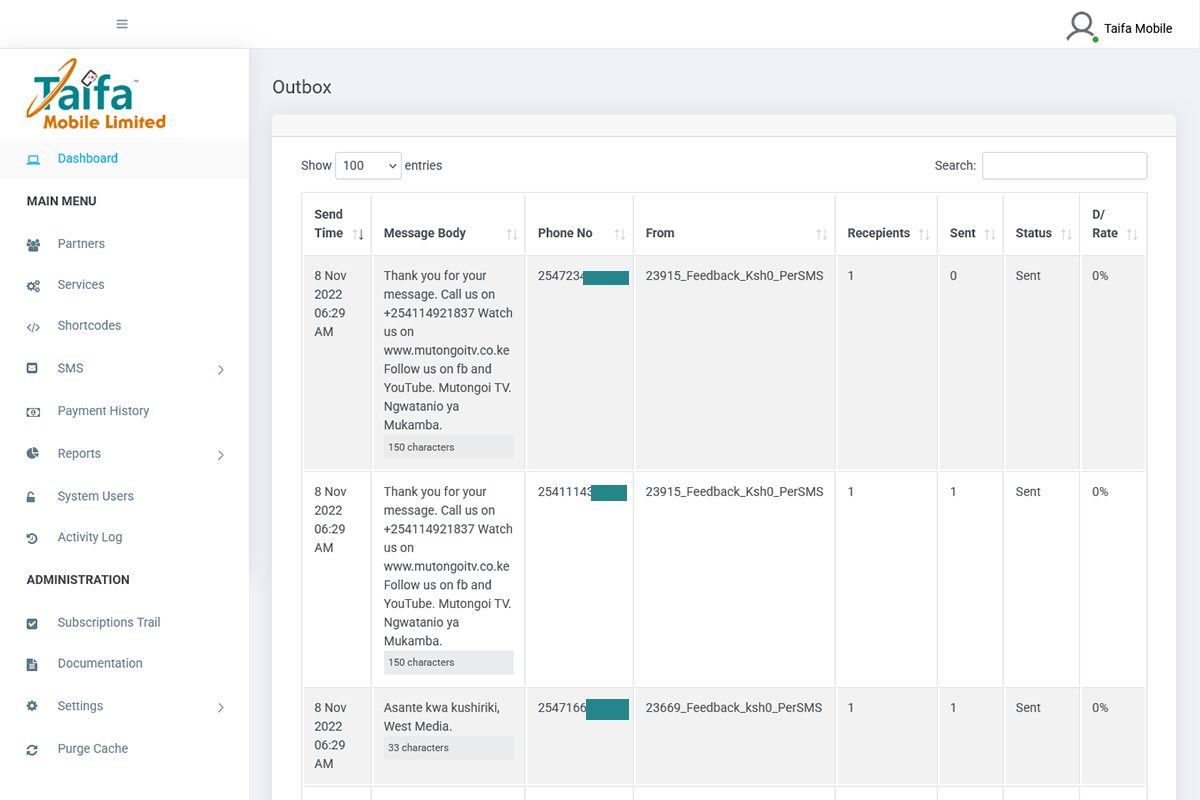Click the hamburger menu icon
Screen dimensions: 1200x800
(122, 24)
